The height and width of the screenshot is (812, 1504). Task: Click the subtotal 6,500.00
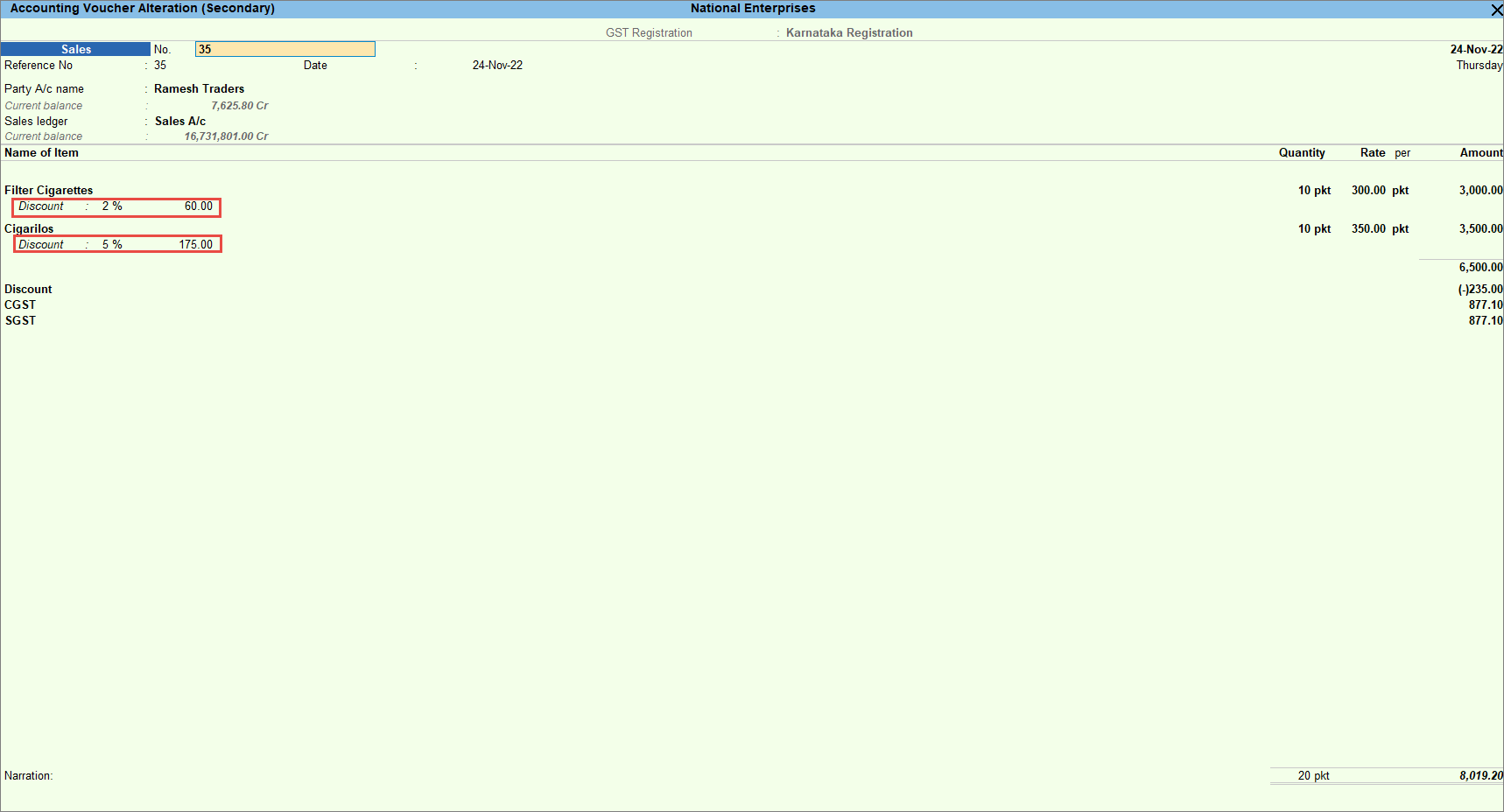point(1480,268)
